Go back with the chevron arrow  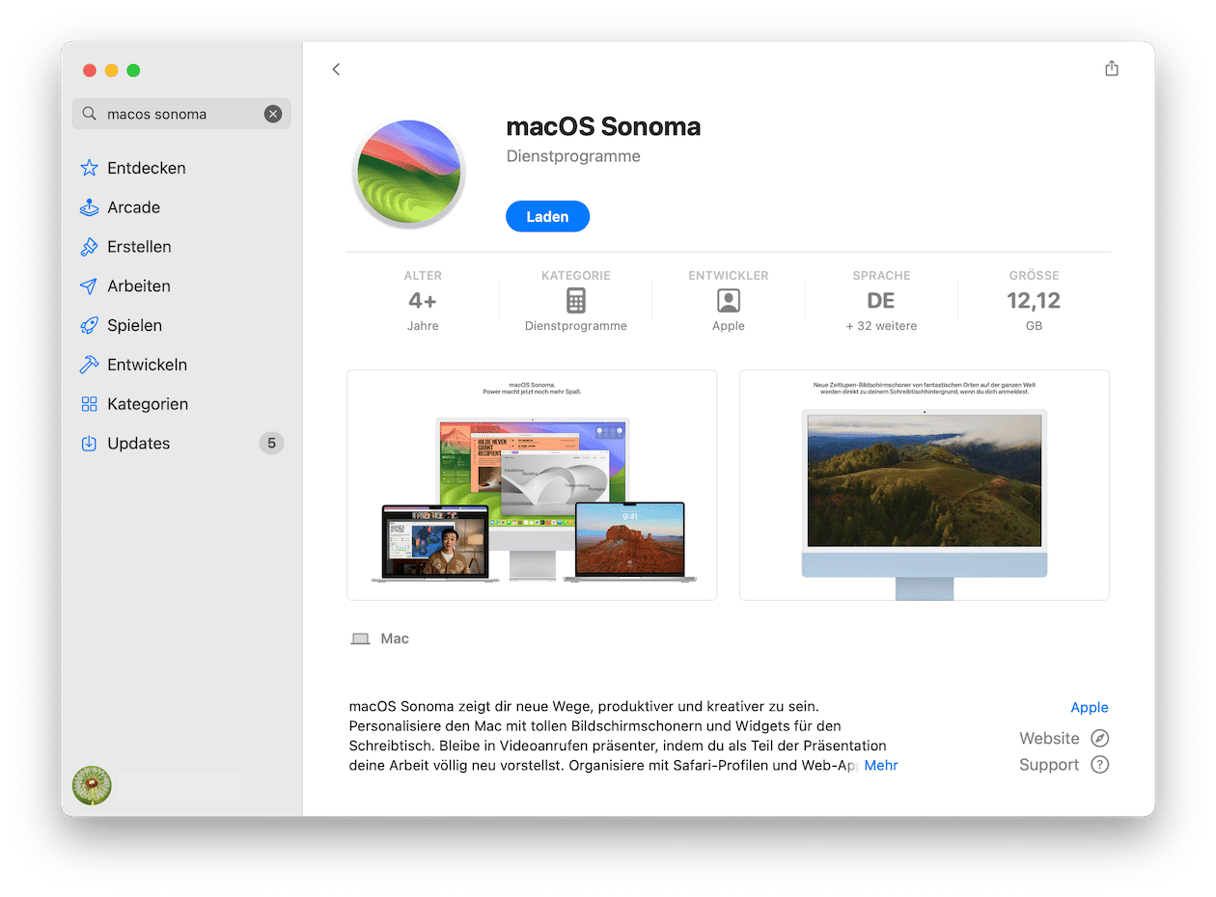pos(336,69)
